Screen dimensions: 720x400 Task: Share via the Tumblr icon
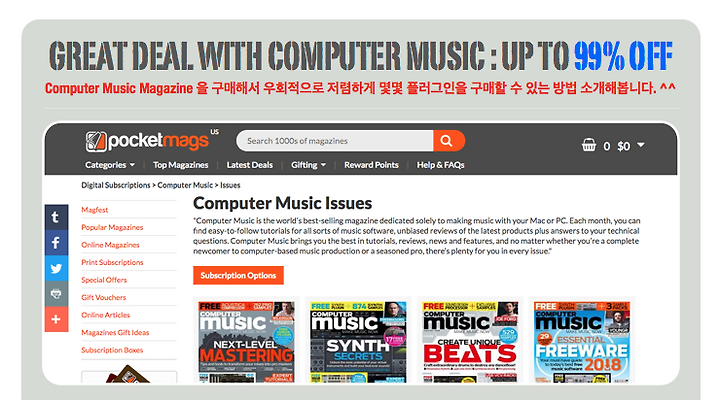pyautogui.click(x=56, y=217)
